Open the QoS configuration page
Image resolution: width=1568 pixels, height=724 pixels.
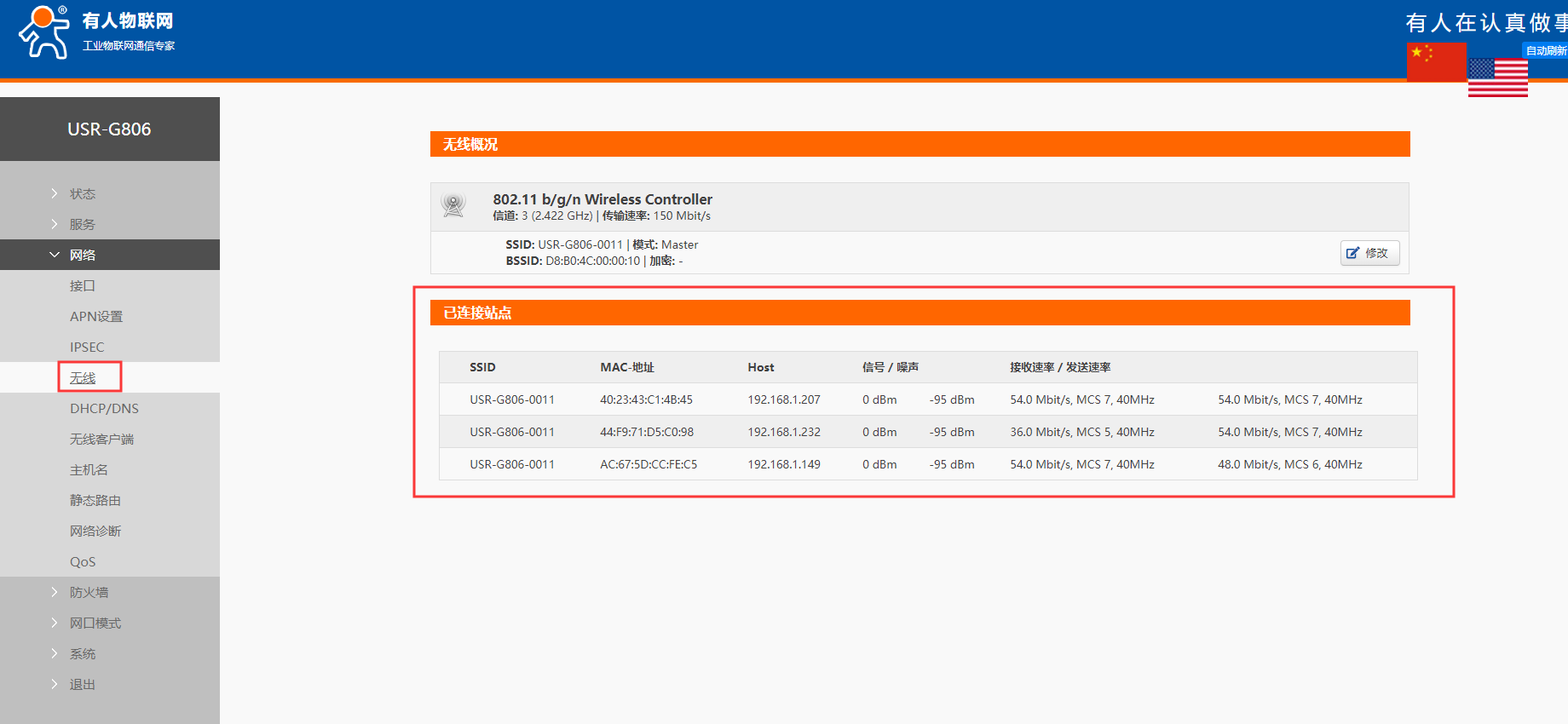pos(83,561)
